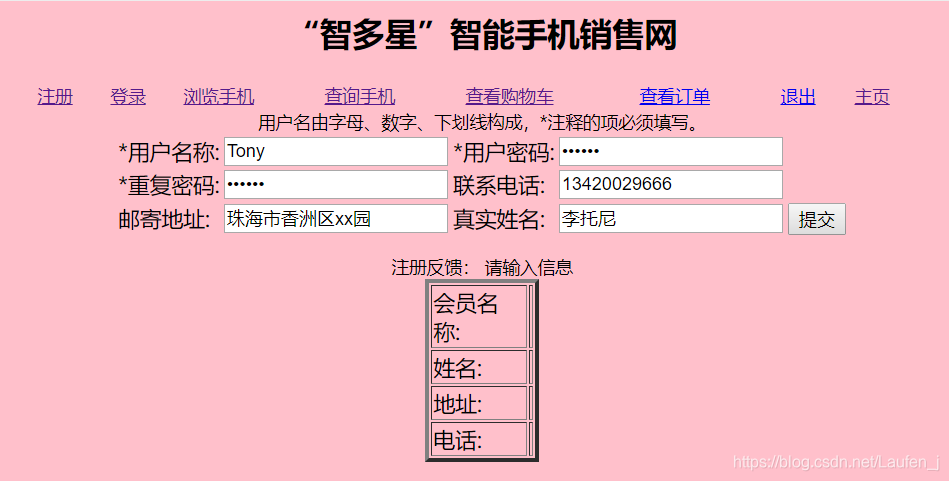Click the 退出 link
This screenshot has height=481, width=949.
pyautogui.click(x=798, y=97)
